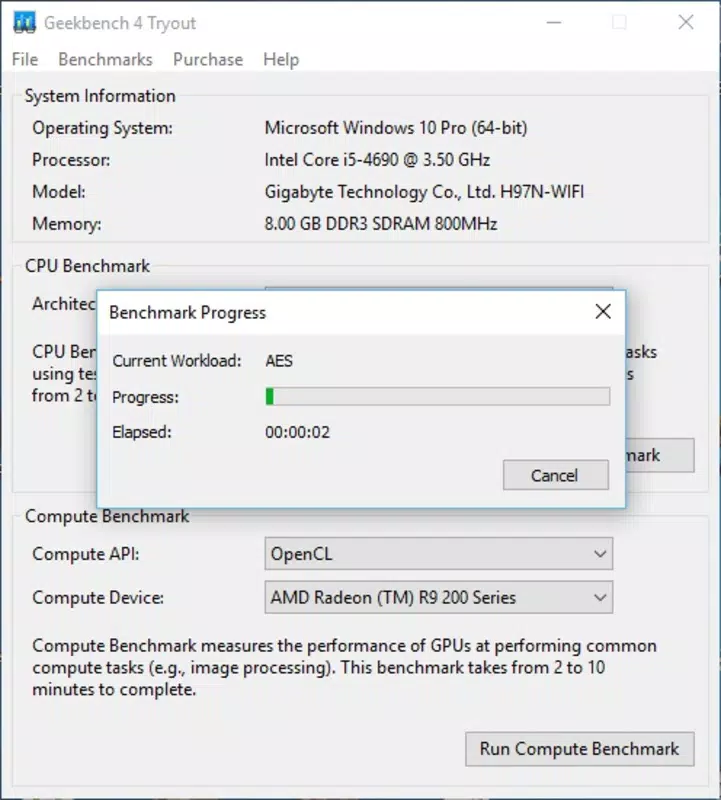Click the Geekbench app icon in title bar

pos(24,23)
